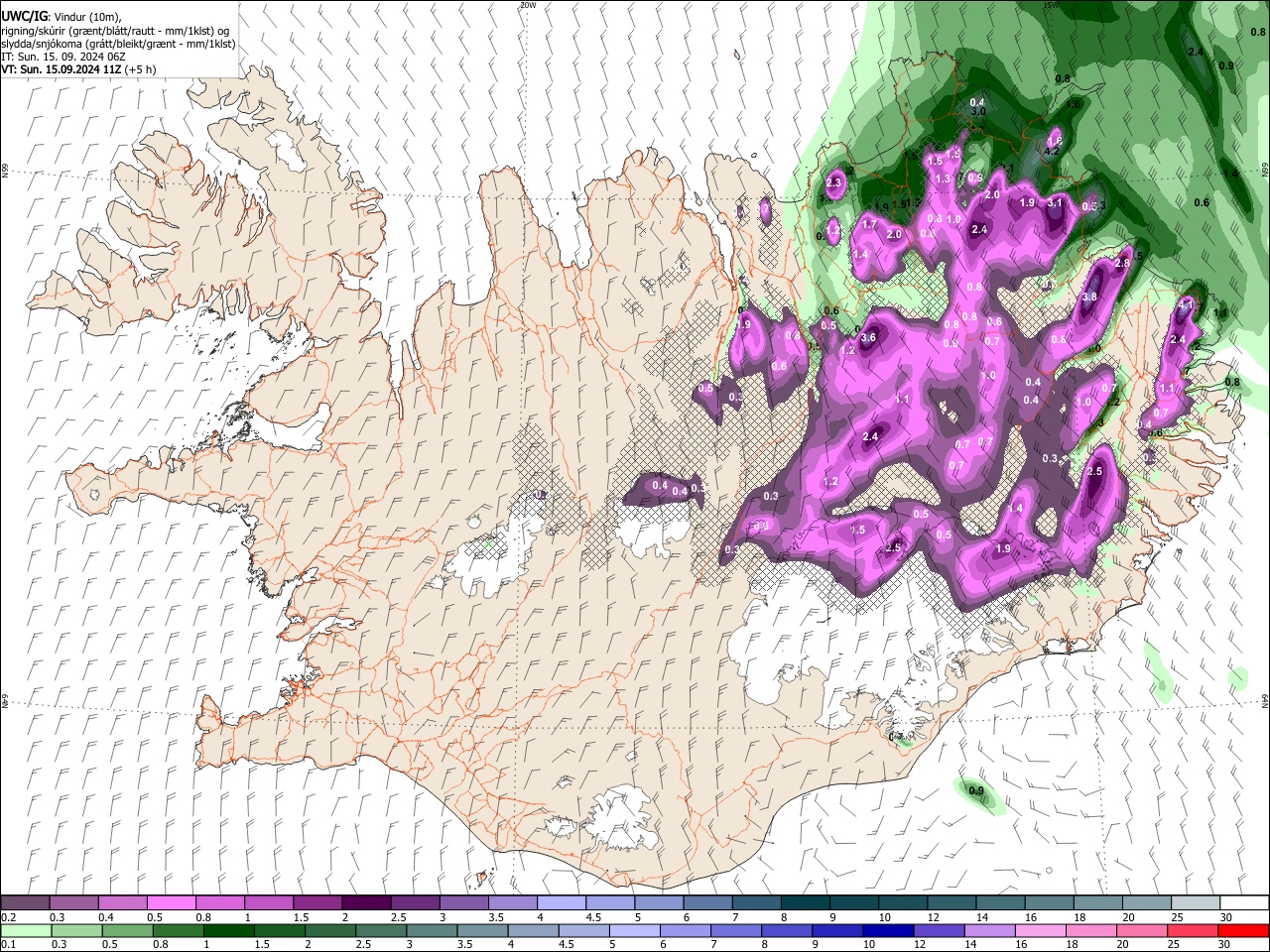Click the 4.5 label under the snow legend
The height and width of the screenshot is (952, 1270).
(x=593, y=917)
